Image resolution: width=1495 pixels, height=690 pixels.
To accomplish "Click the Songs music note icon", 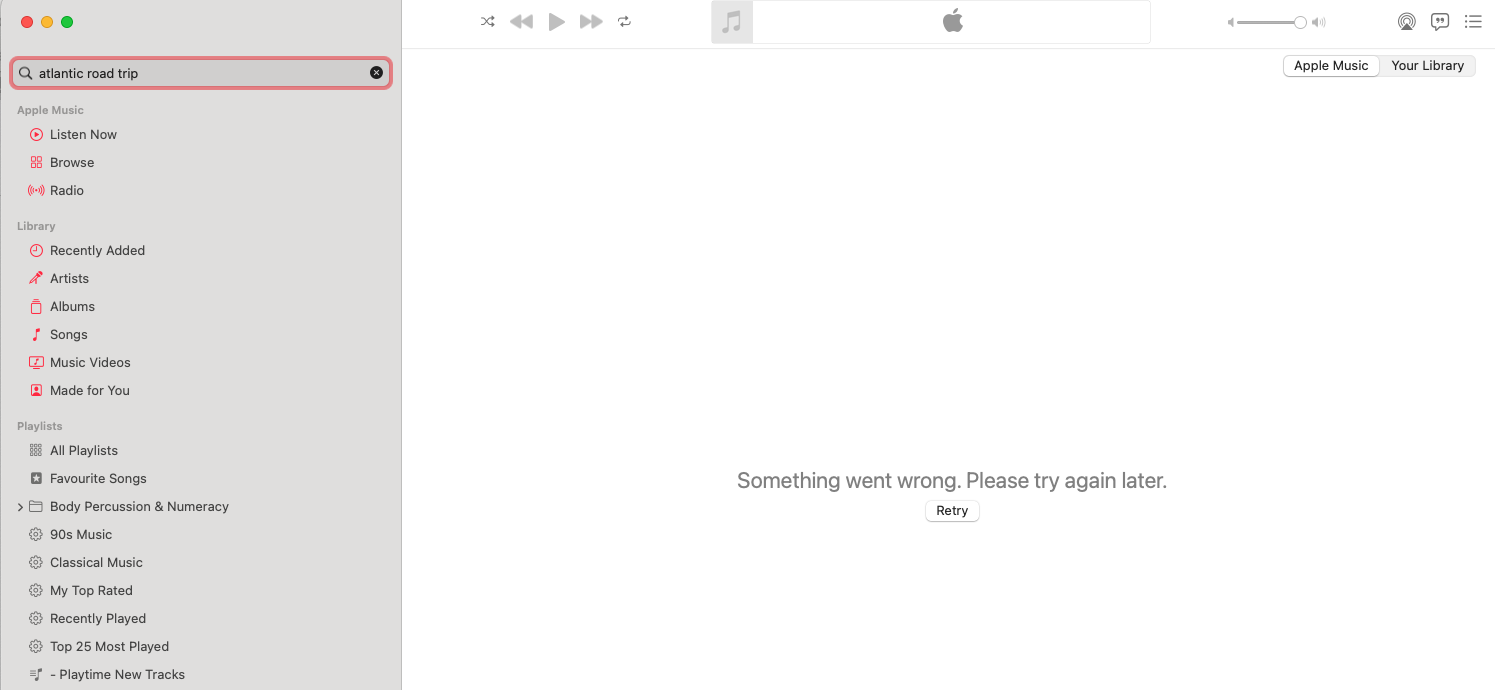I will pyautogui.click(x=36, y=335).
